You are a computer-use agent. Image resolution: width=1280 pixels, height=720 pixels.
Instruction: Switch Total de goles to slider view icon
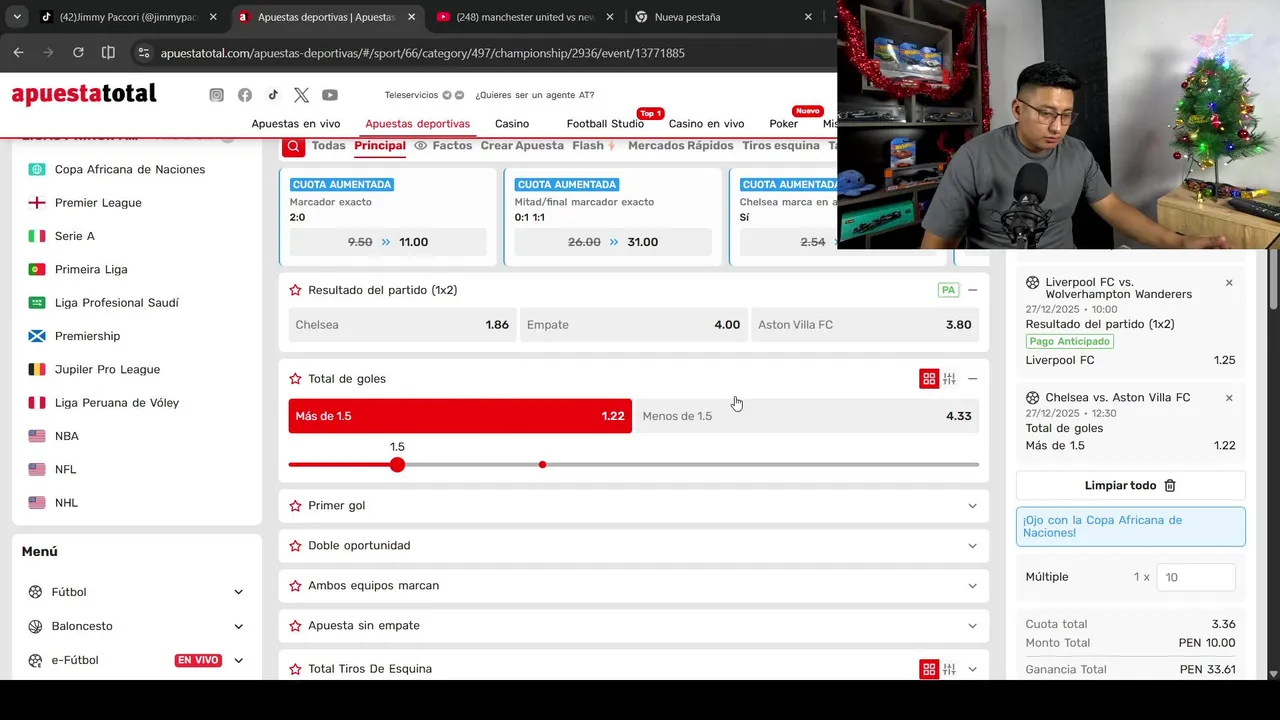coord(949,379)
